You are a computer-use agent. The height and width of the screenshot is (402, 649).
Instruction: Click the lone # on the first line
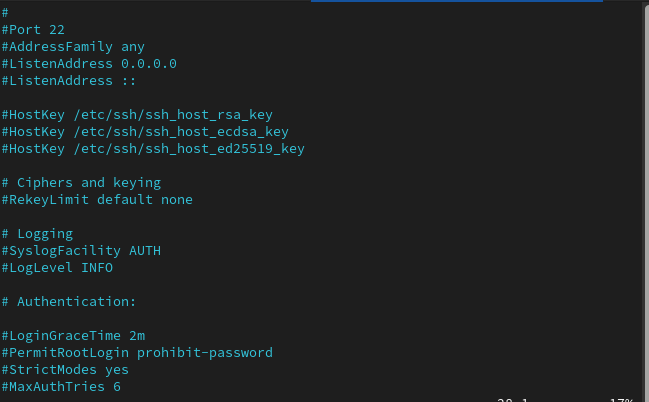pyautogui.click(x=5, y=12)
